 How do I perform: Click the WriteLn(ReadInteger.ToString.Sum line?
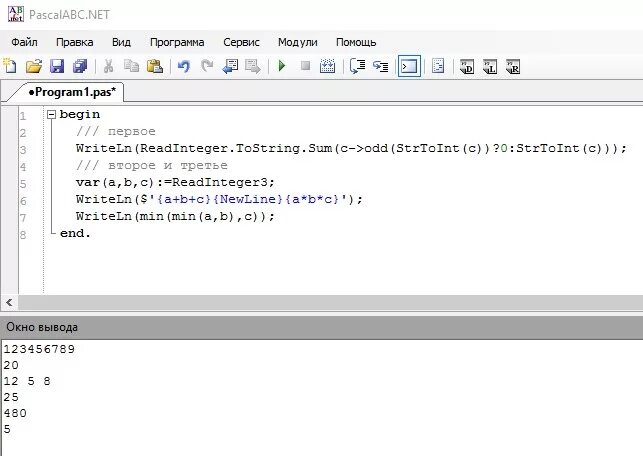[x=351, y=148]
